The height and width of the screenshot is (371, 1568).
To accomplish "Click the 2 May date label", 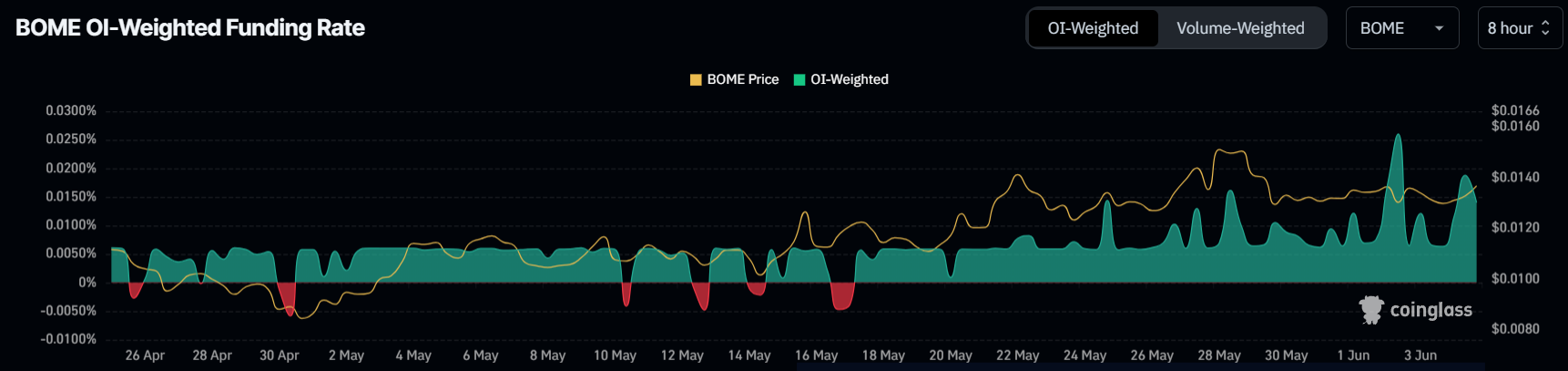I will coord(346,356).
